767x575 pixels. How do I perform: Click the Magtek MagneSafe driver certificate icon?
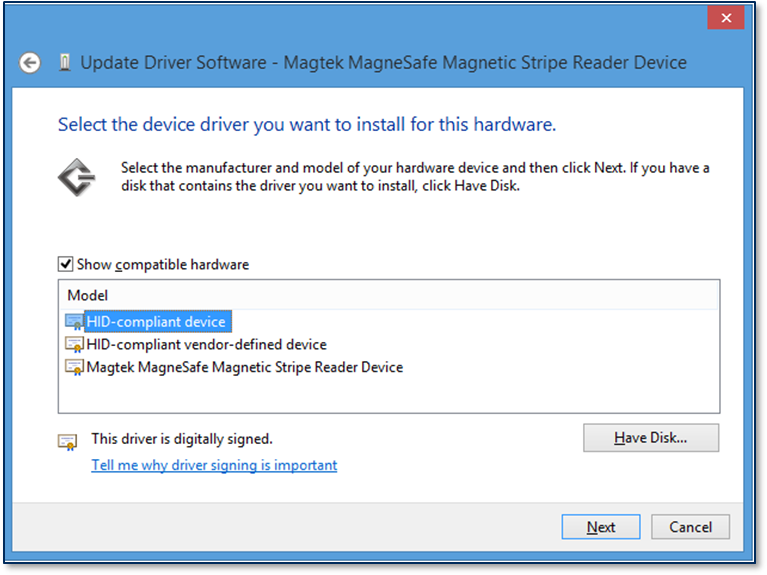74,367
